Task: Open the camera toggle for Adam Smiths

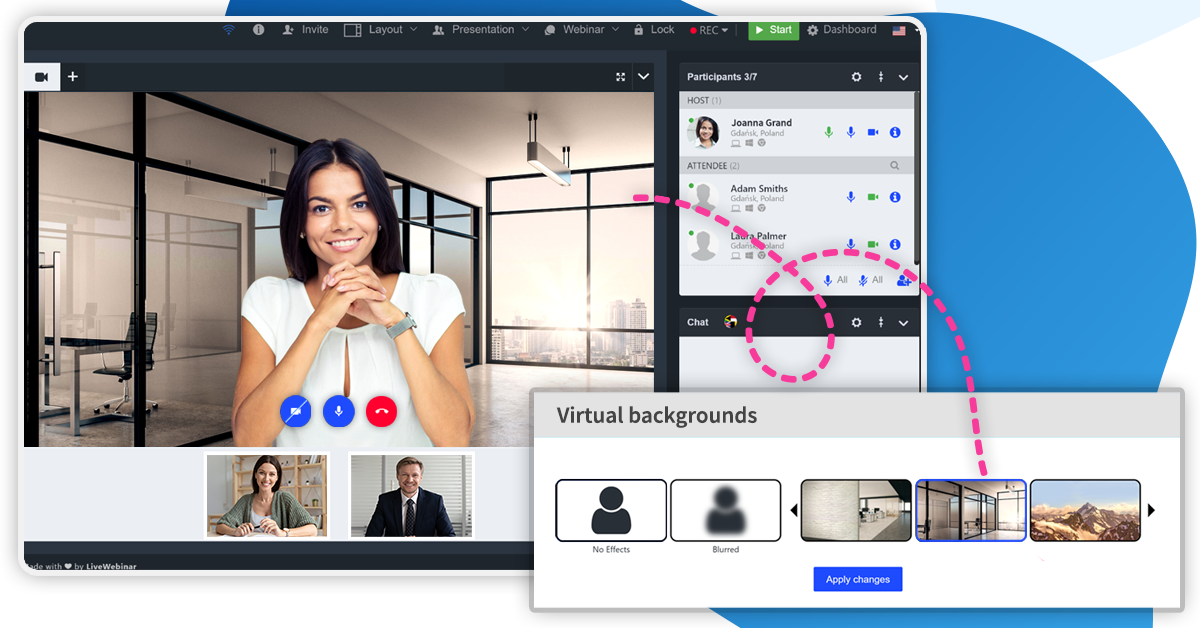Action: point(873,196)
